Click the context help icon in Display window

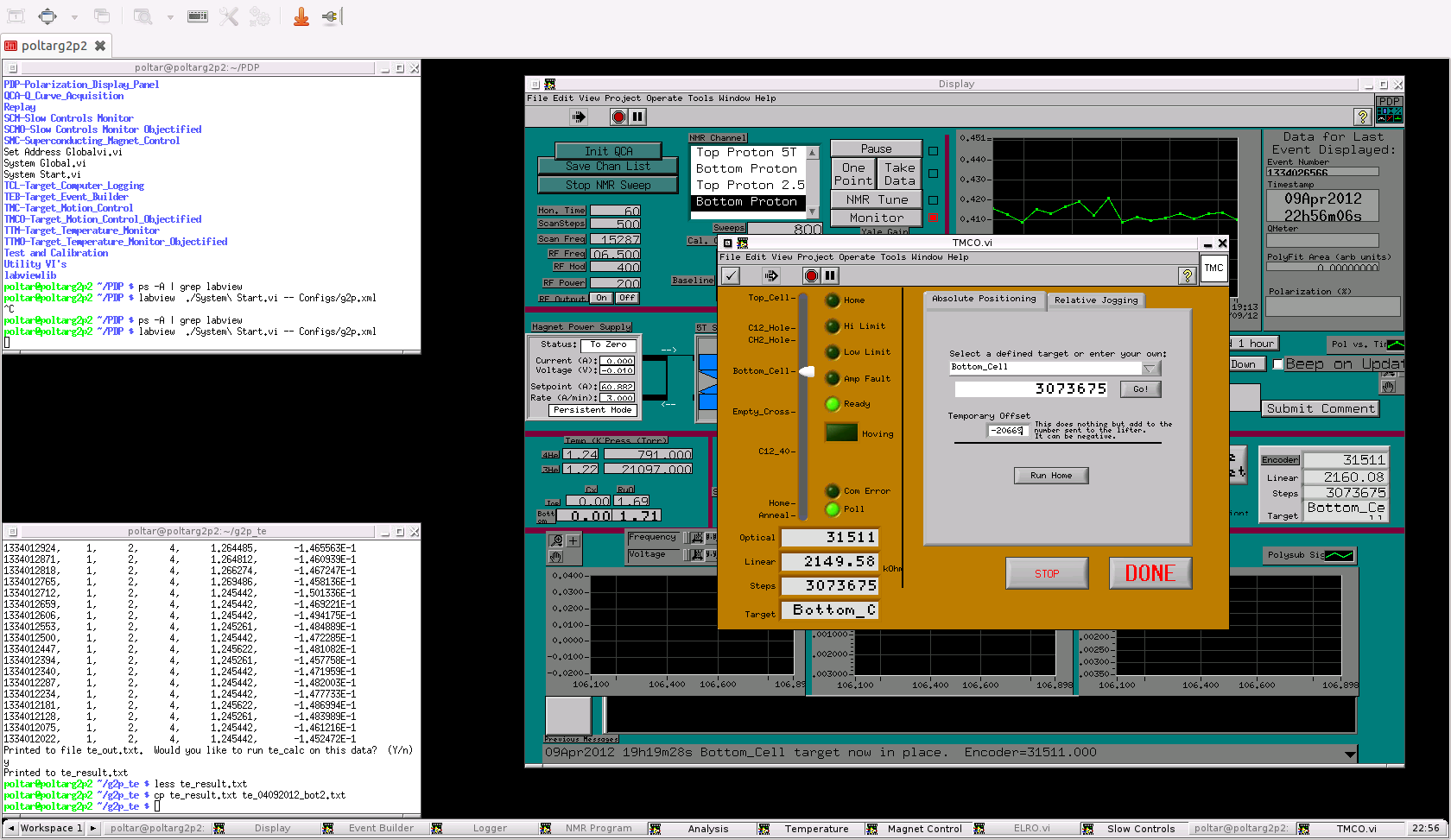(1363, 117)
